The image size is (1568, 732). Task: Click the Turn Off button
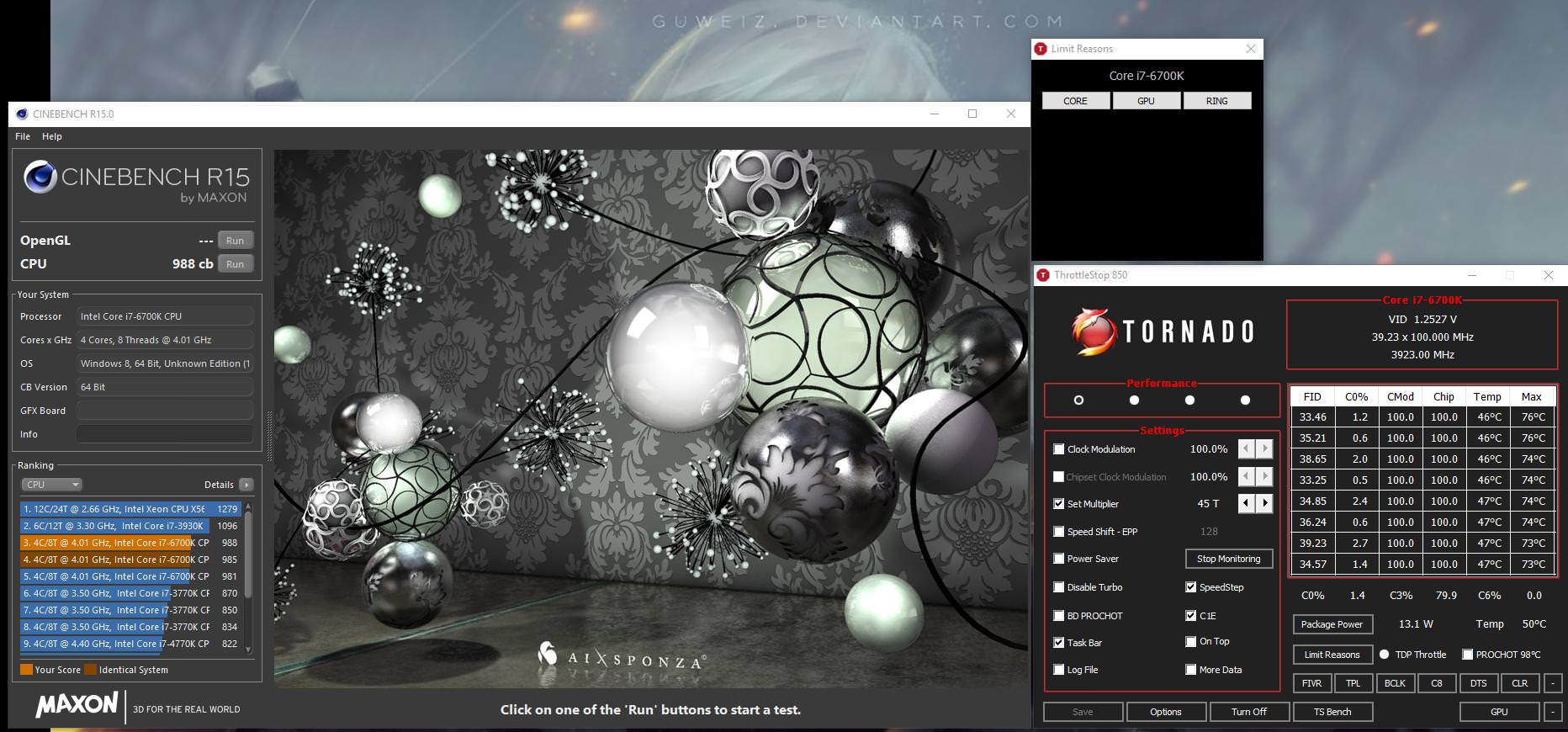[1249, 712]
